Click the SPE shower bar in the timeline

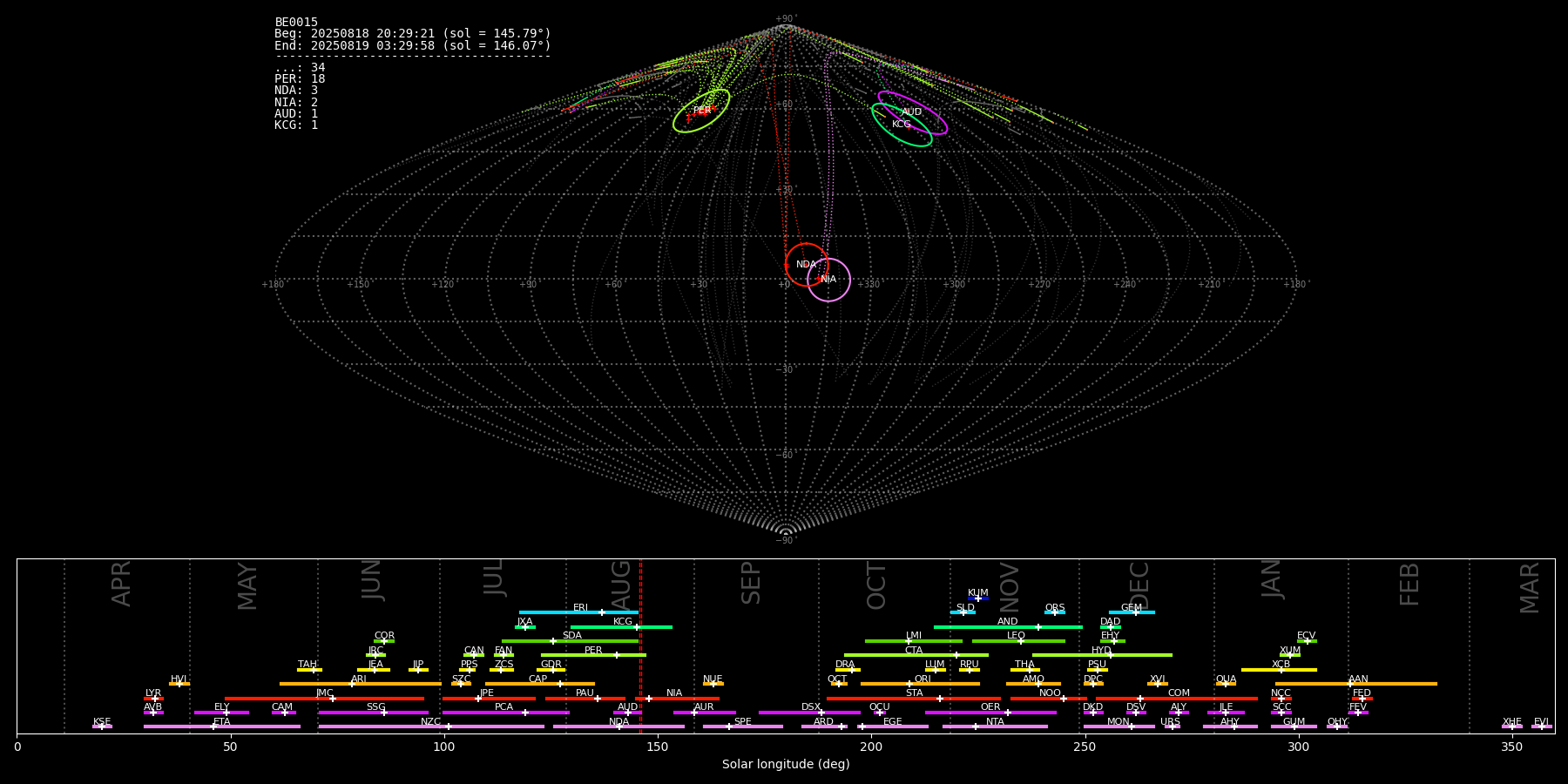743,727
